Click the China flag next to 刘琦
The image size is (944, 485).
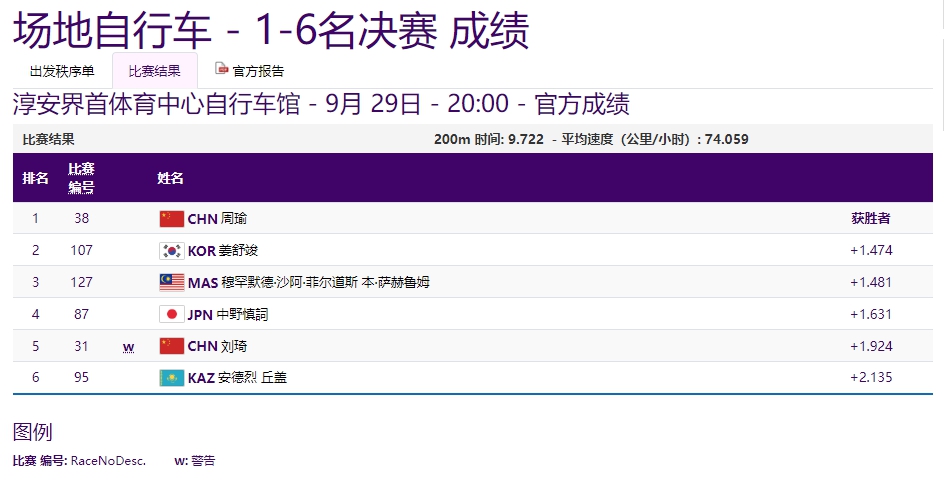(x=172, y=347)
